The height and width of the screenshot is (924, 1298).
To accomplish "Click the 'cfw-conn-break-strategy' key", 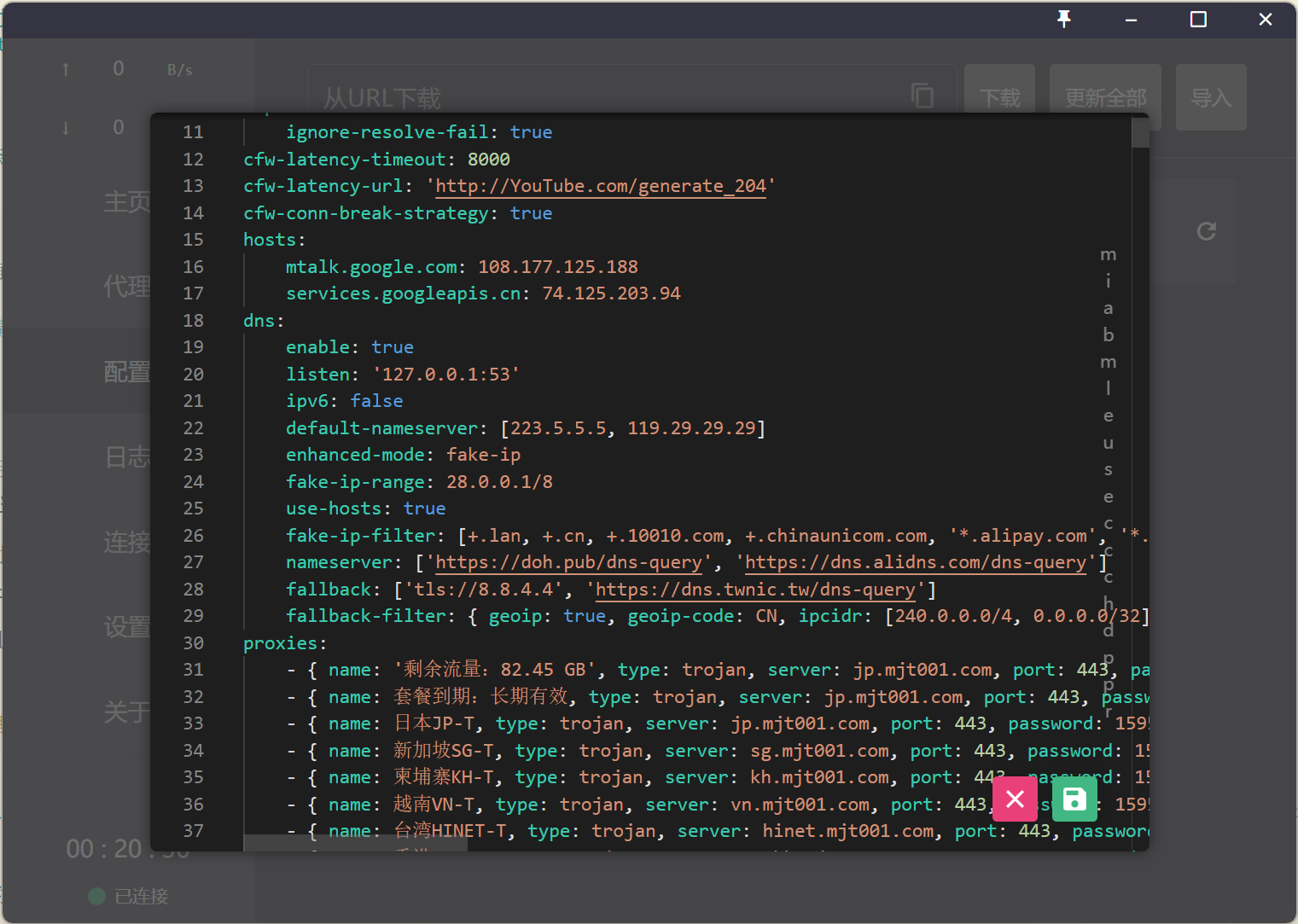I will (x=366, y=213).
